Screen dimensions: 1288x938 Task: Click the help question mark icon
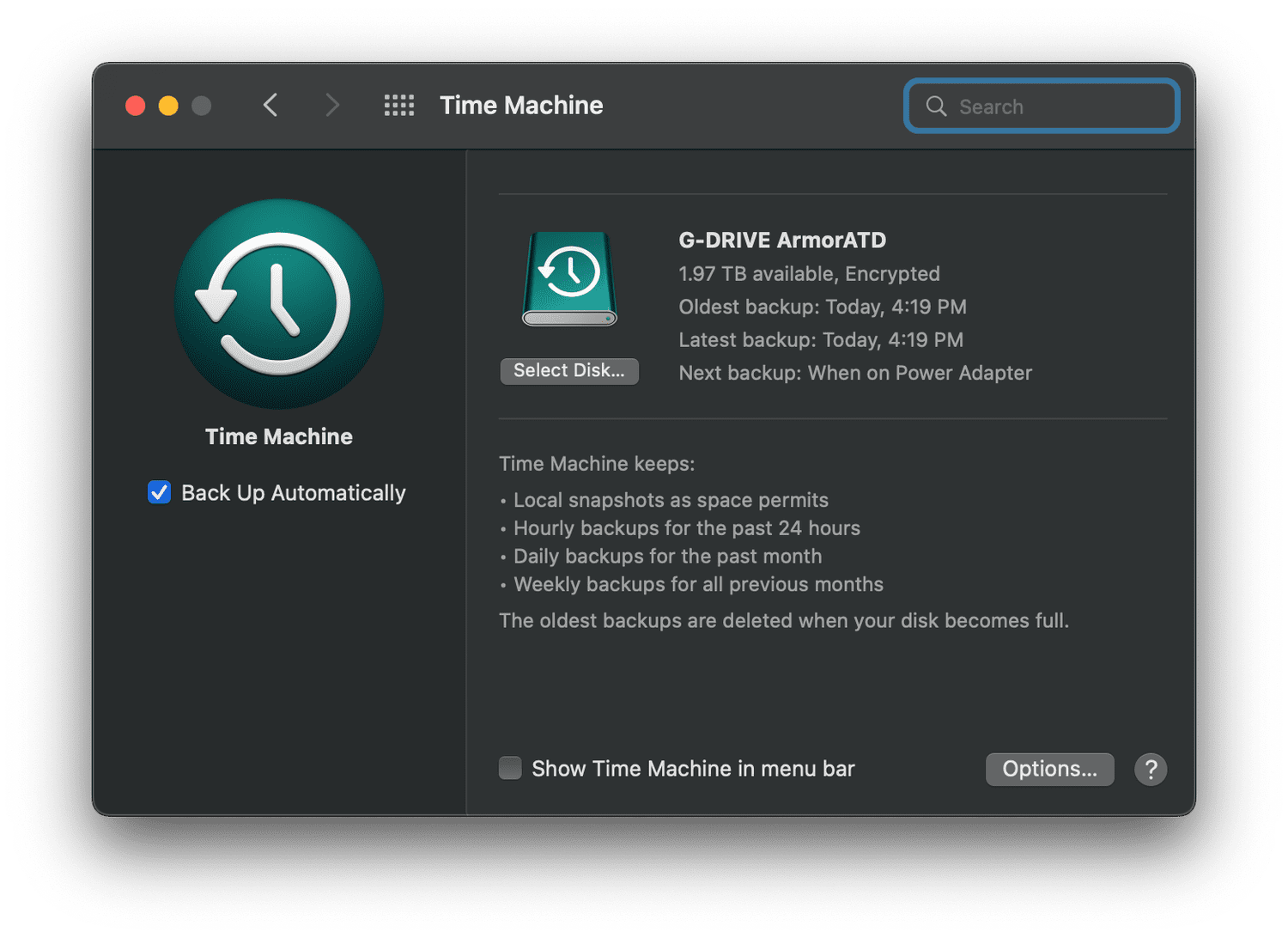(x=1151, y=769)
